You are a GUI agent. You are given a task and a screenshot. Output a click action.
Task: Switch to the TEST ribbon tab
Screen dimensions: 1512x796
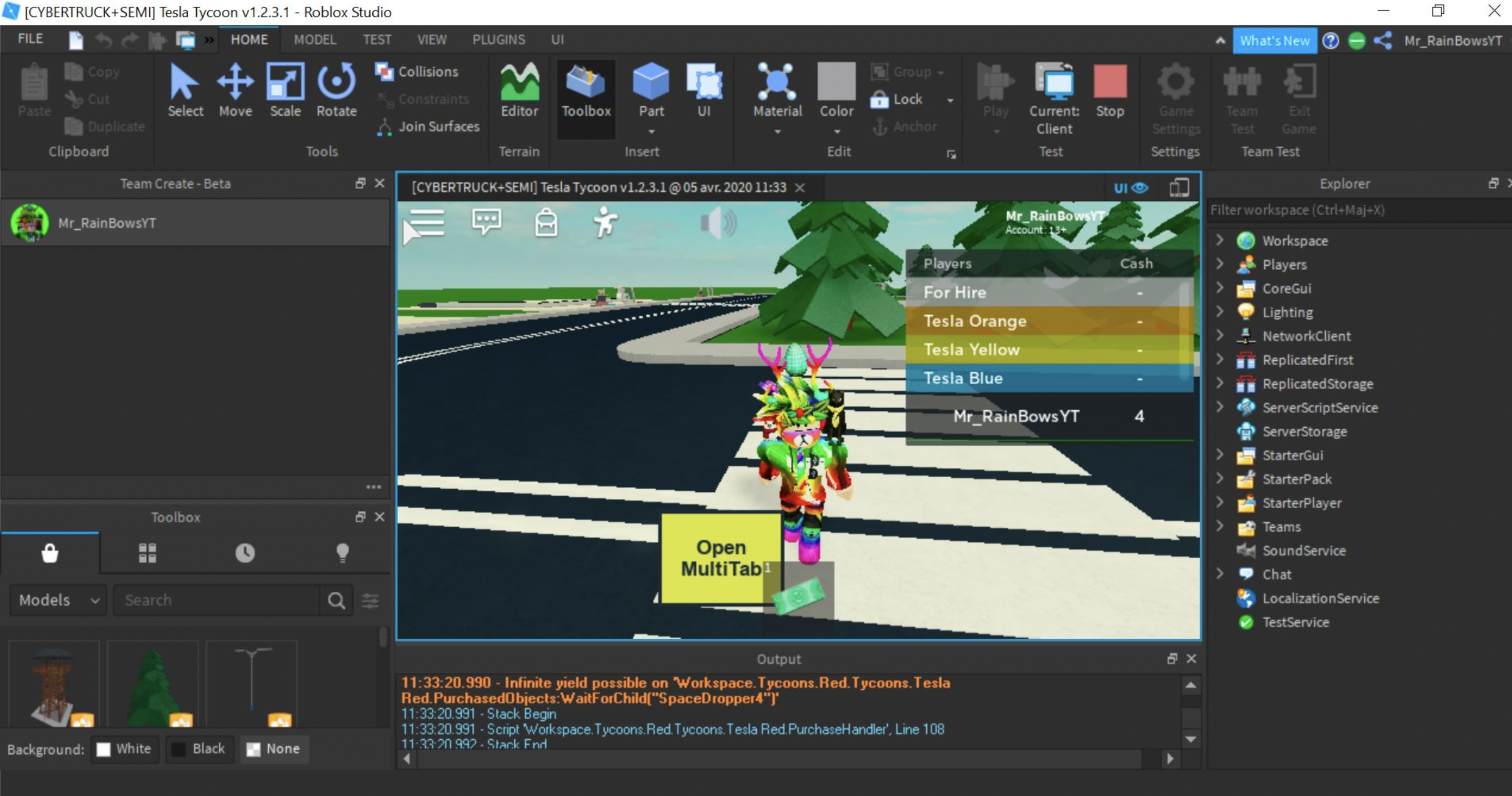point(377,39)
